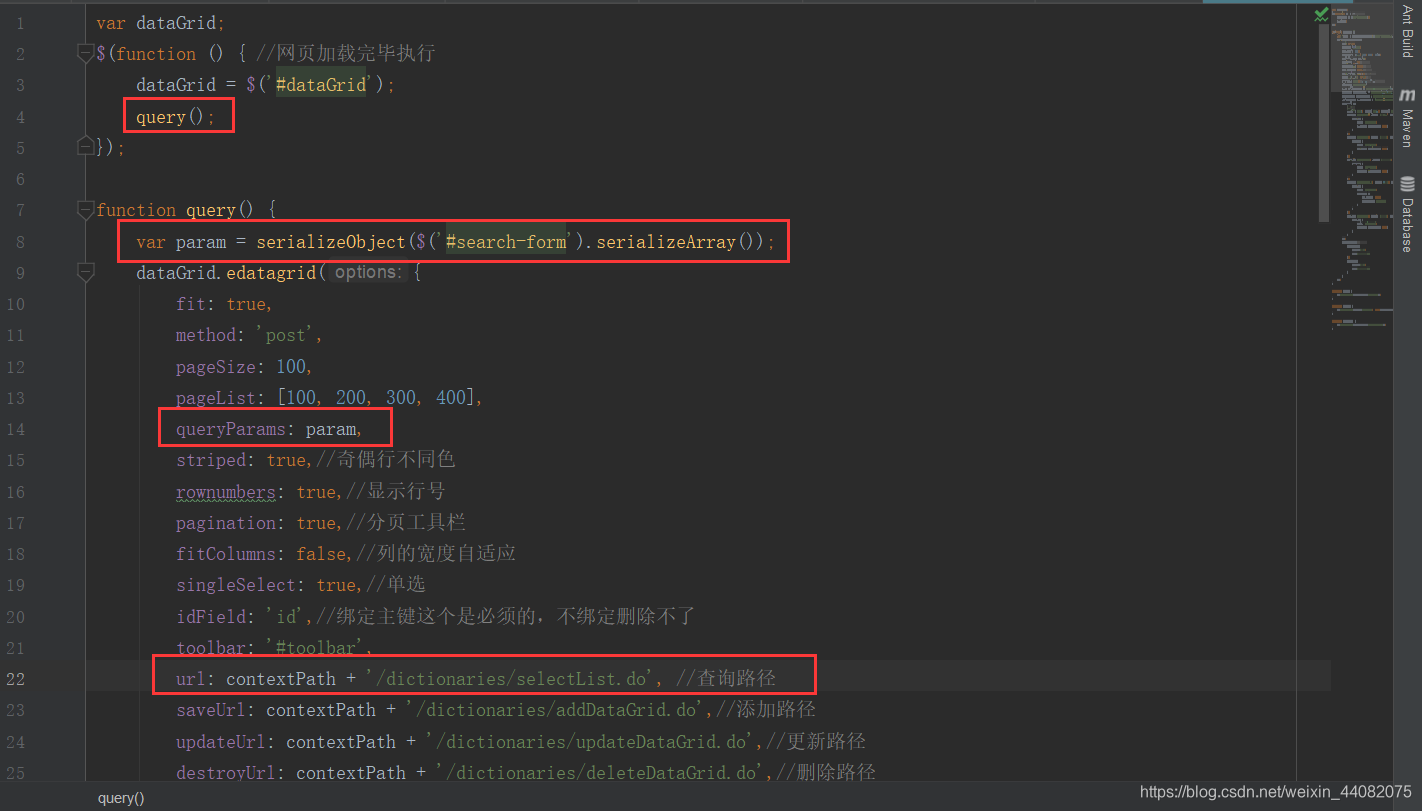Screen dimensions: 1422x811
Task: Open the Database tool window
Action: 1407,214
